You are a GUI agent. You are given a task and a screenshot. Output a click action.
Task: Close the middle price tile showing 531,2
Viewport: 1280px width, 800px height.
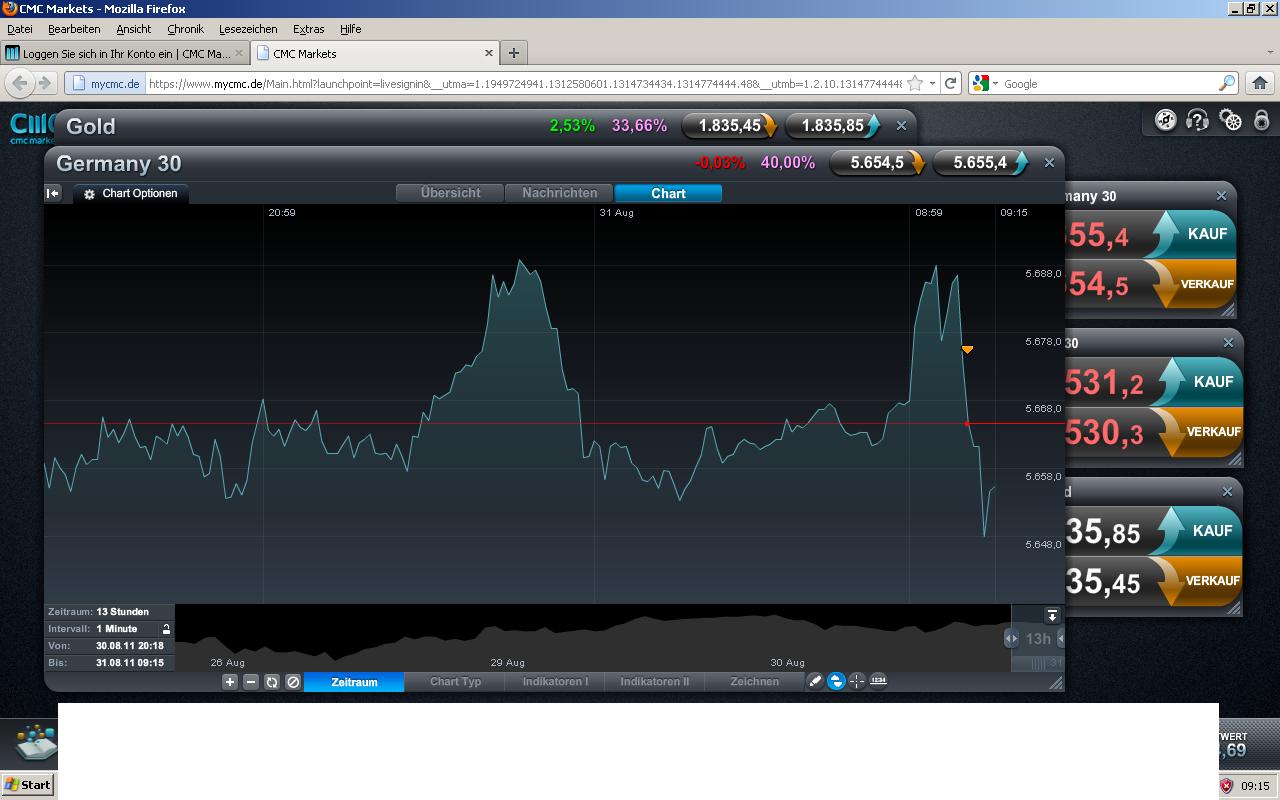point(1228,343)
